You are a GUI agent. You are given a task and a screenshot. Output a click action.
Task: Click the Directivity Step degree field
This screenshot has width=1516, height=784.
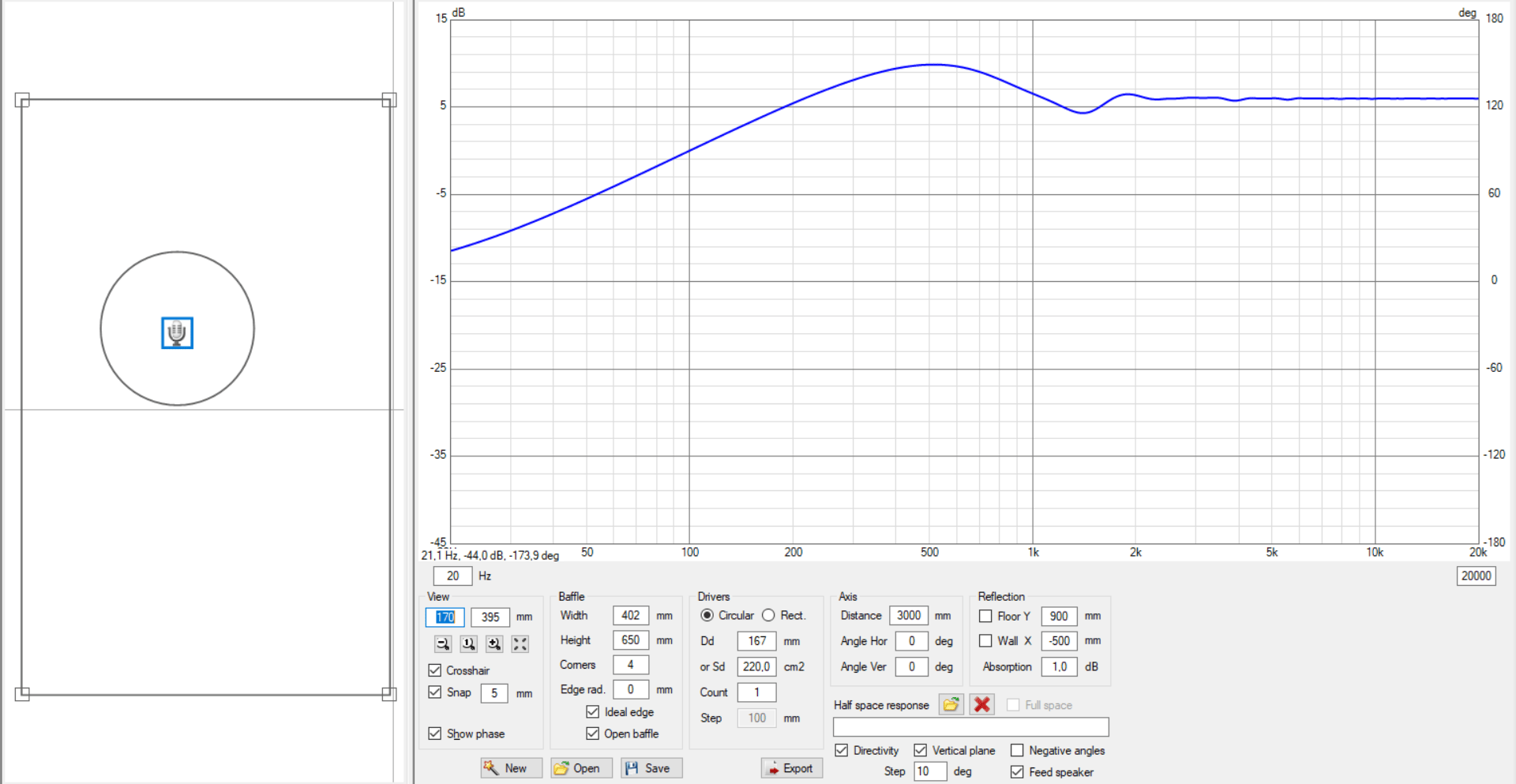pyautogui.click(x=931, y=771)
